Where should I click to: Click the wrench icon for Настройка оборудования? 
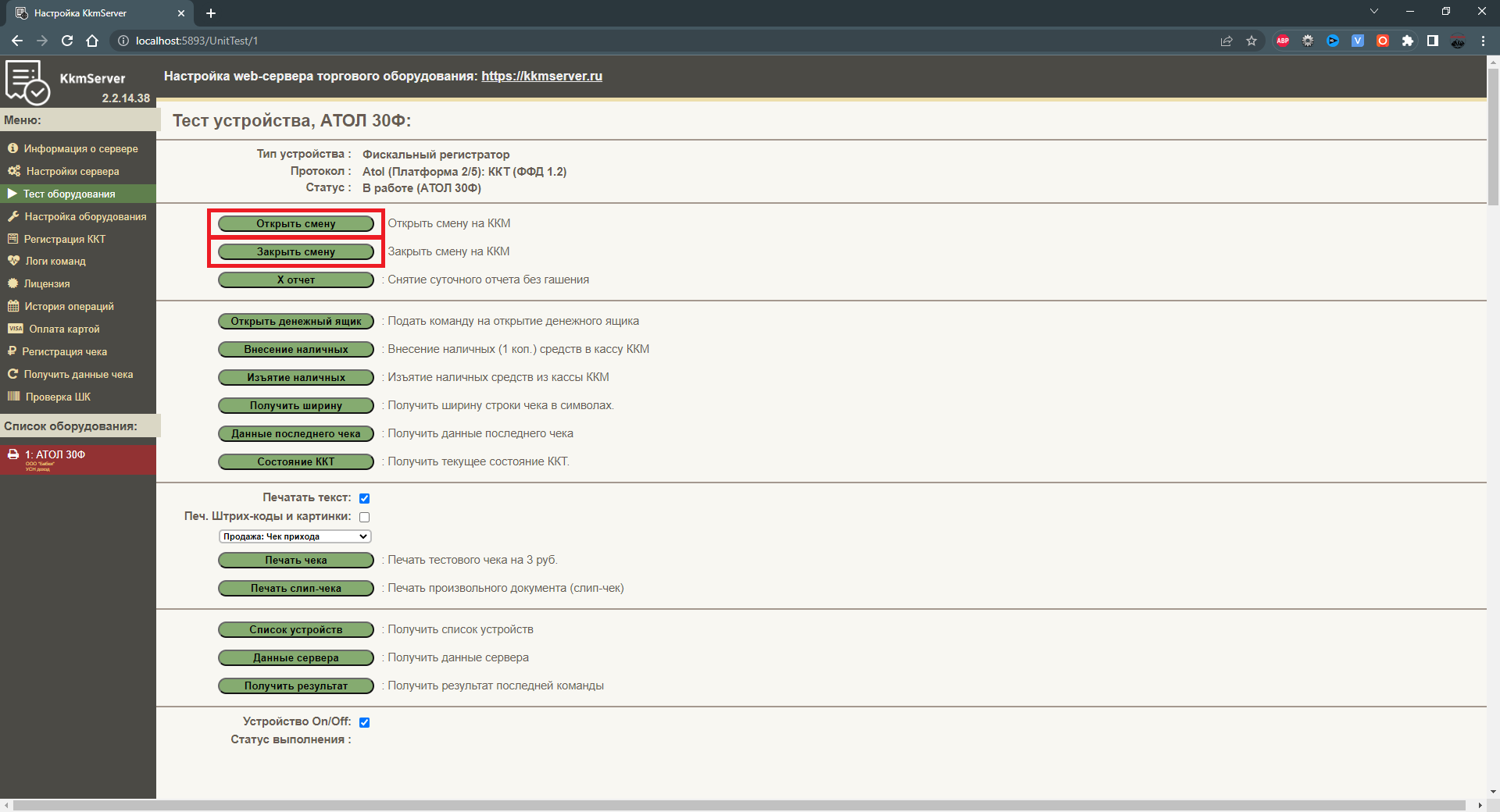(x=13, y=216)
